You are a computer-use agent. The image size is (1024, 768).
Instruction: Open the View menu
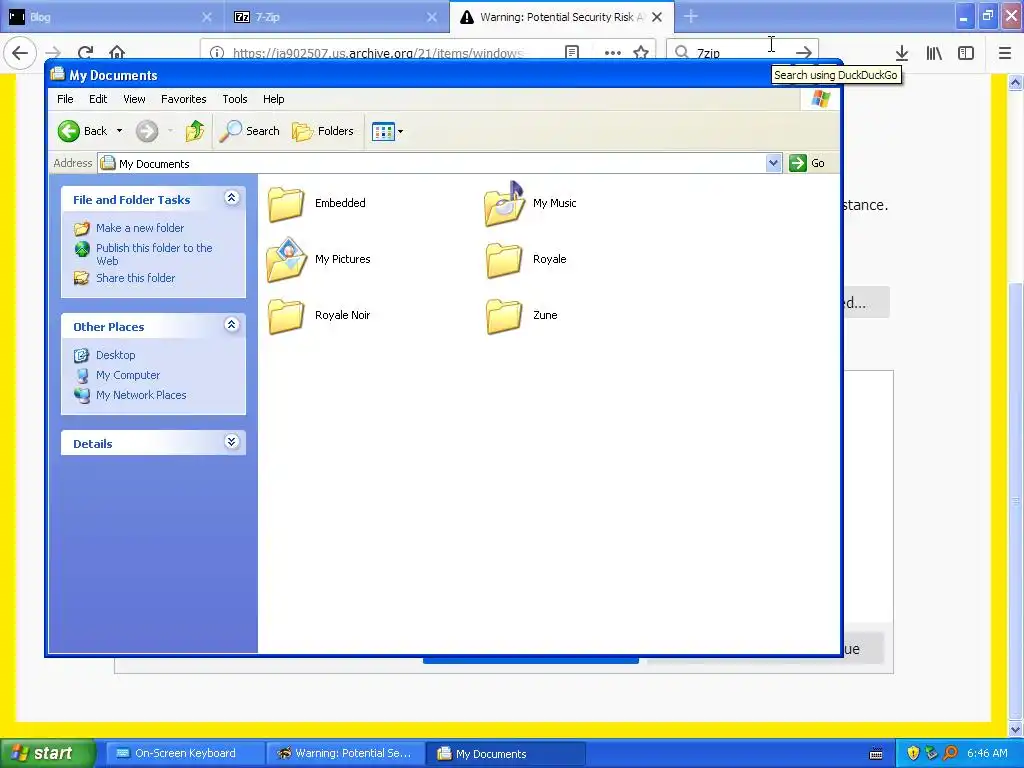(x=134, y=99)
